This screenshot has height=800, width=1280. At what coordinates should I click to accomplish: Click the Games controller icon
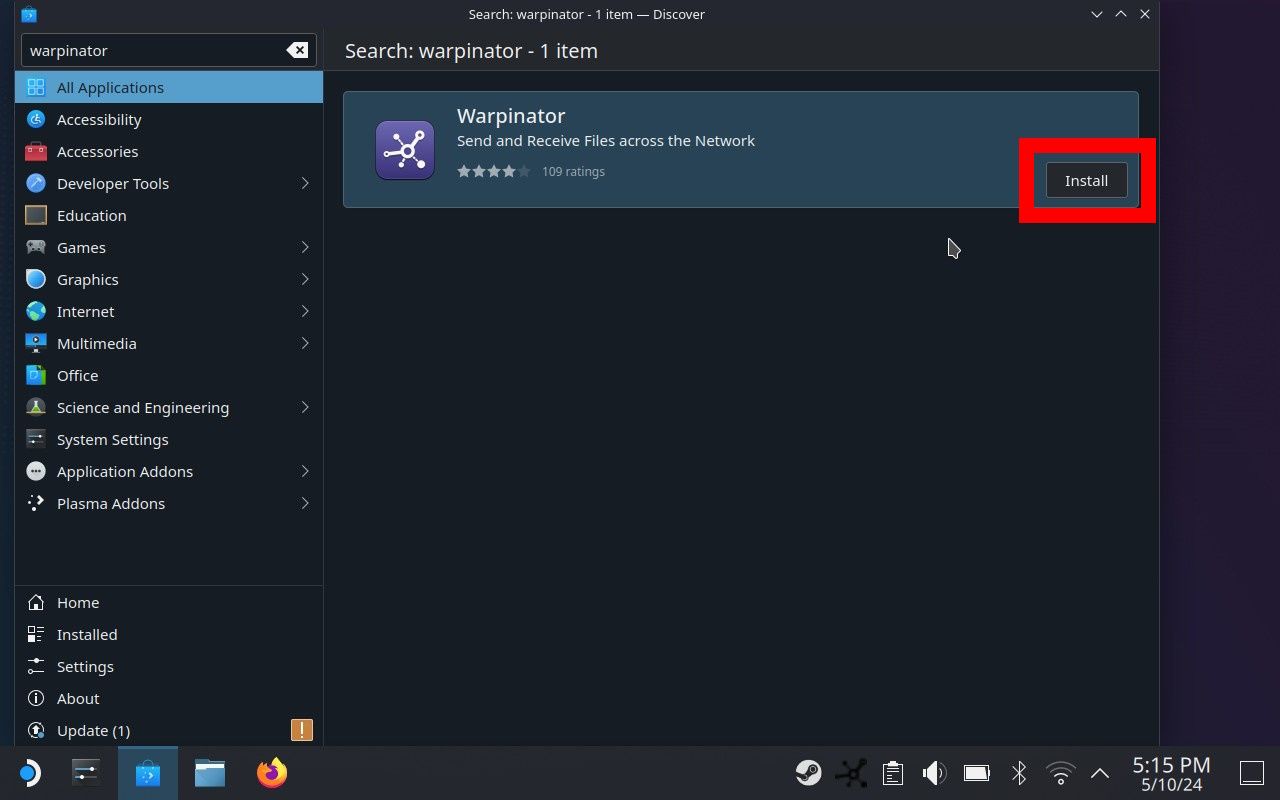pyautogui.click(x=36, y=247)
